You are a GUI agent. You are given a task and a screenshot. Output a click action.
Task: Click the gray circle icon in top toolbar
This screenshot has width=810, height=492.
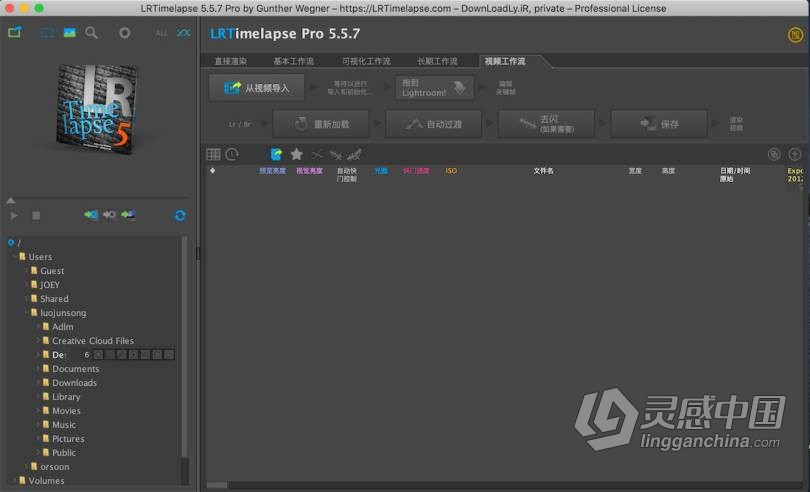coord(124,33)
